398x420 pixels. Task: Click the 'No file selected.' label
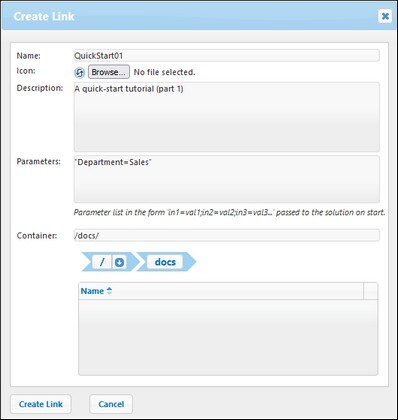164,72
